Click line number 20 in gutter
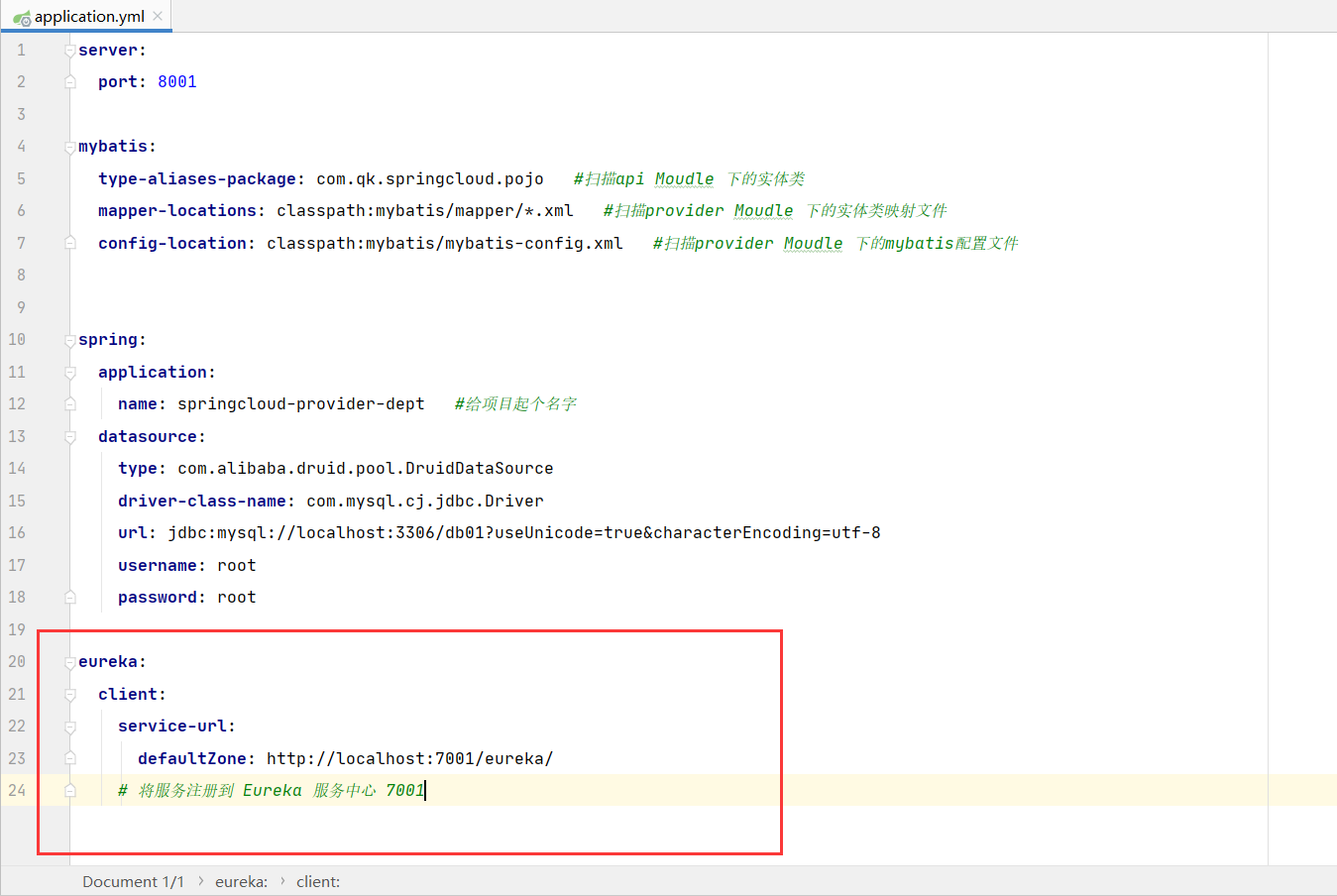This screenshot has height=896, width=1337. click(17, 661)
